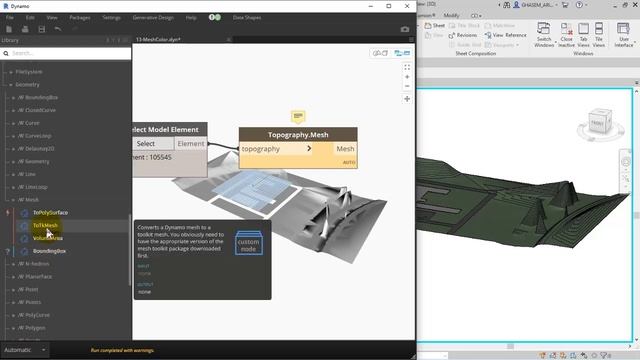Open File menu in Dynamo
This screenshot has height=360, width=640.
pyautogui.click(x=10, y=18)
